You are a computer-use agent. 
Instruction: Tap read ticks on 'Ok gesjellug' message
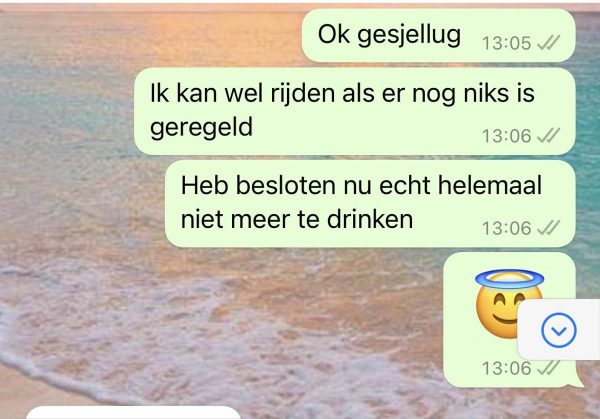pyautogui.click(x=548, y=43)
